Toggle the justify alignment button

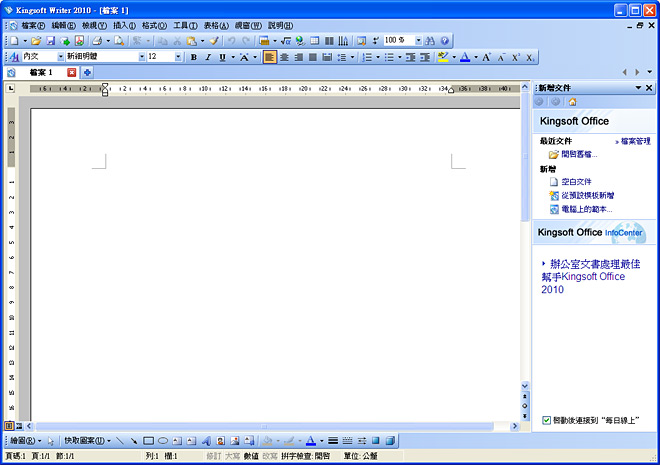click(x=313, y=57)
